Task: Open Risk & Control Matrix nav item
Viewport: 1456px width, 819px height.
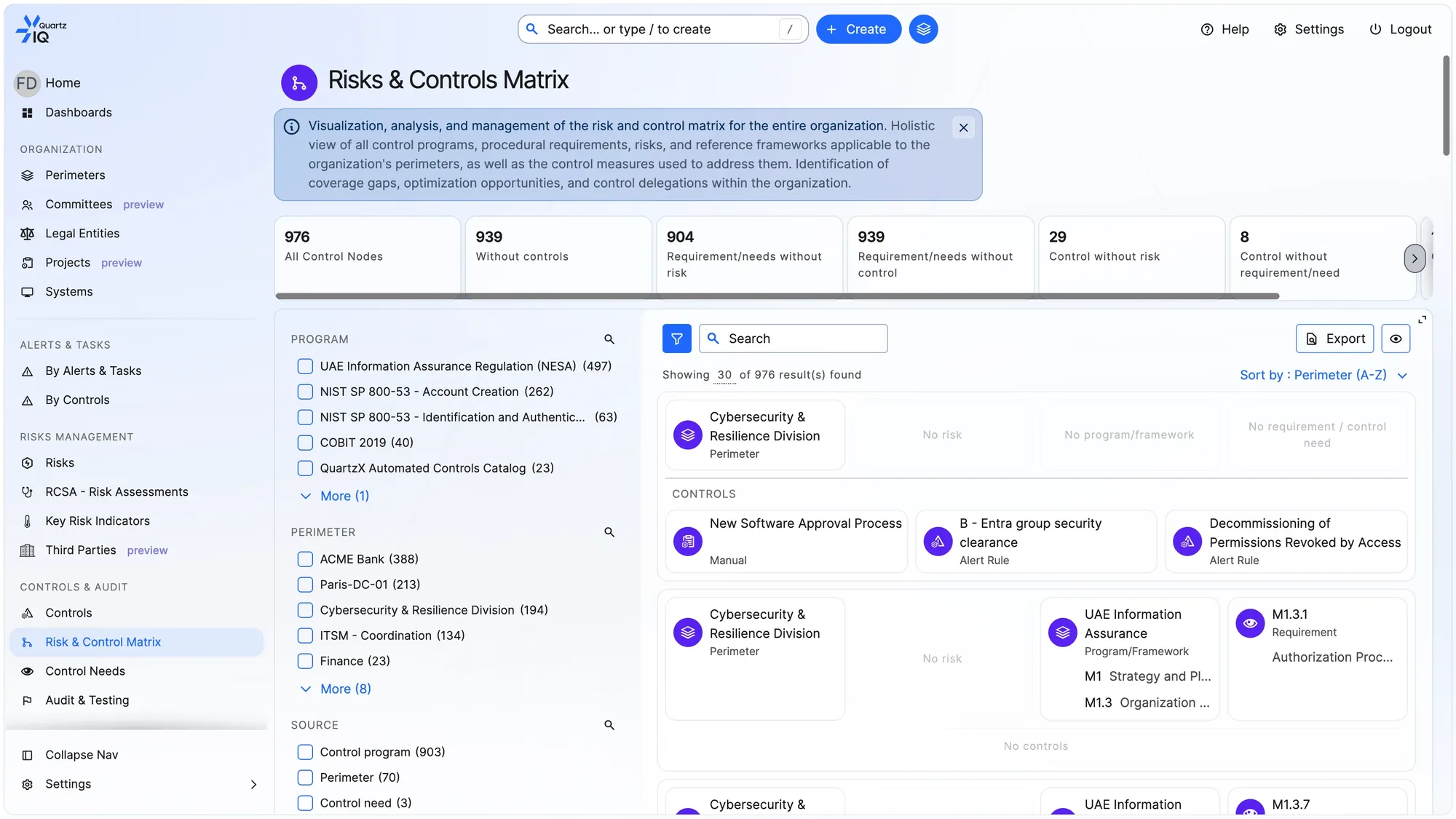Action: point(137,642)
